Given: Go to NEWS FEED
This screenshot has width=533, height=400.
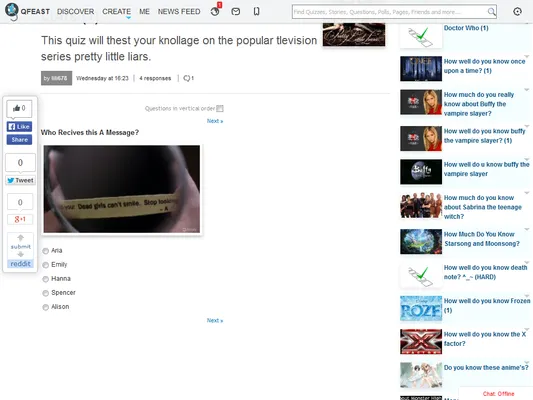Looking at the screenshot, I should pyautogui.click(x=179, y=12).
